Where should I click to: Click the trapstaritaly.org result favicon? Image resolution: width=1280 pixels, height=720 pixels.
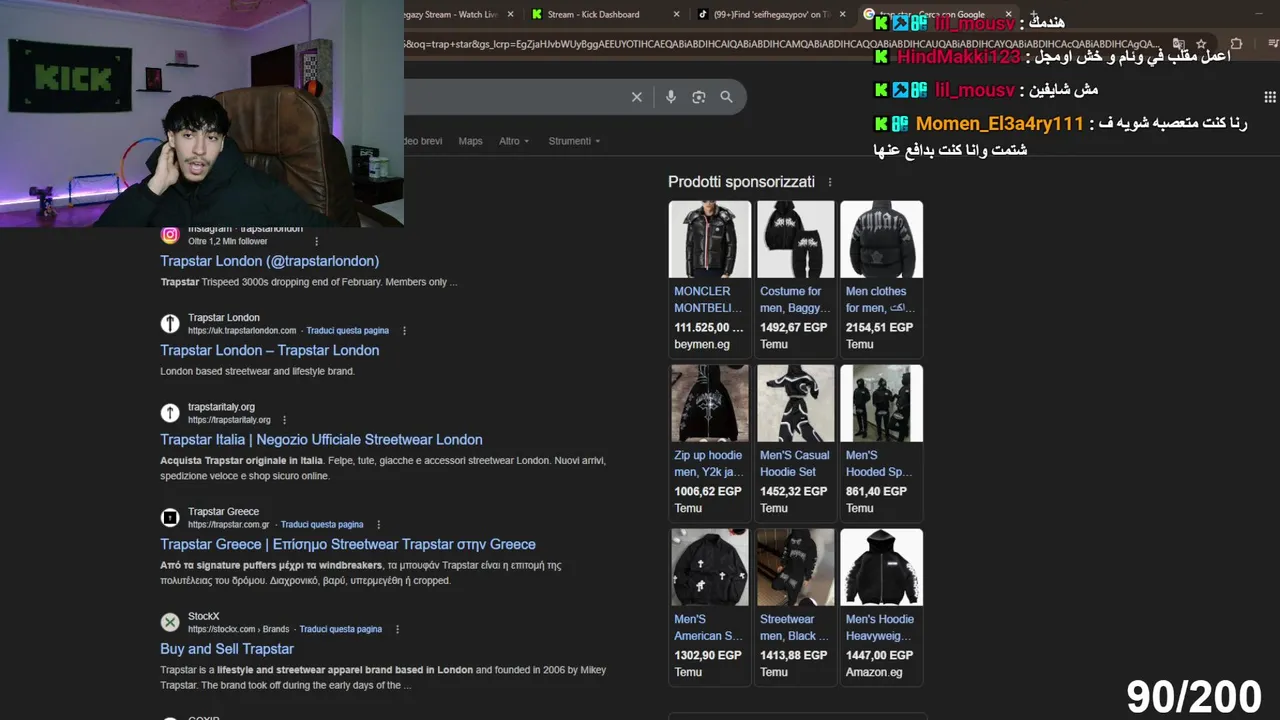(x=170, y=413)
